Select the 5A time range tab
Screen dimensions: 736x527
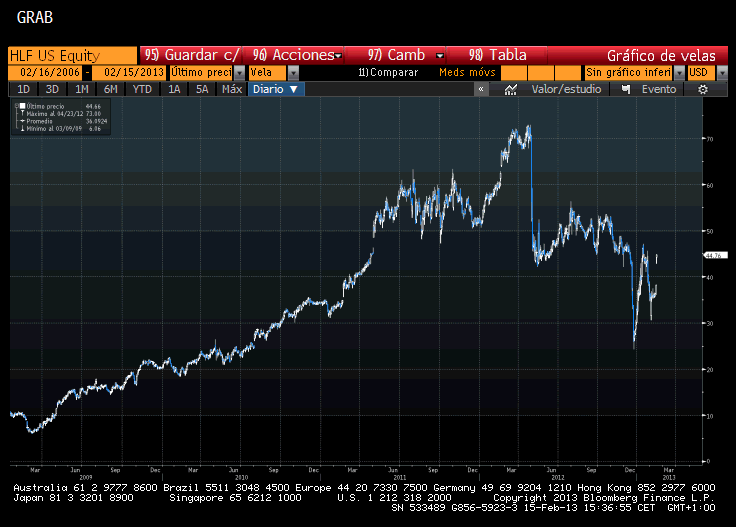(202, 89)
